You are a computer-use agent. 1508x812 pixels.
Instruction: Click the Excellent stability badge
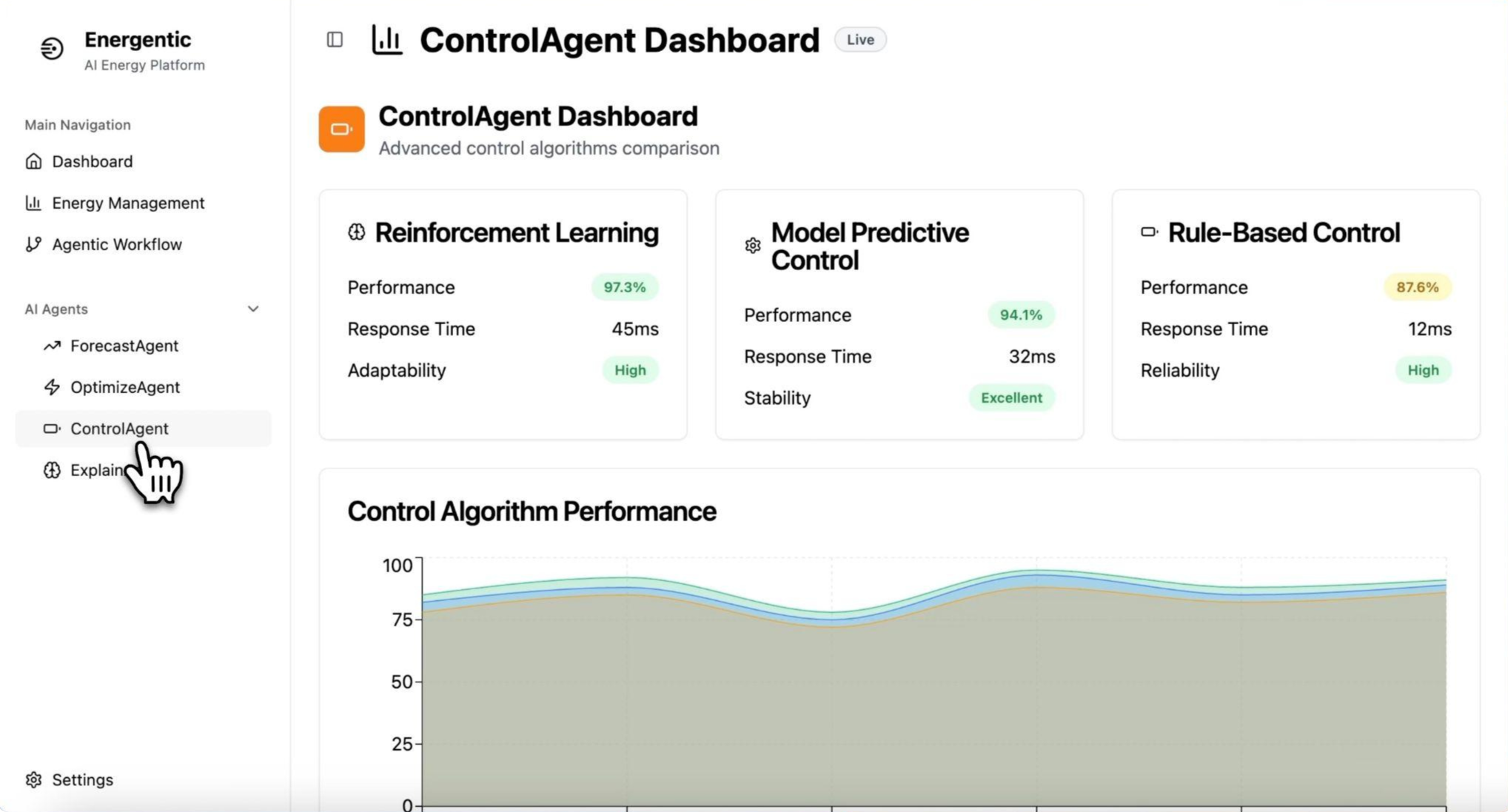(1011, 397)
